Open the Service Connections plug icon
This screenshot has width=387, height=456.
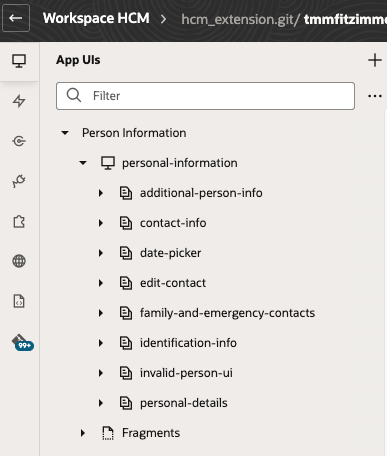pyautogui.click(x=19, y=181)
